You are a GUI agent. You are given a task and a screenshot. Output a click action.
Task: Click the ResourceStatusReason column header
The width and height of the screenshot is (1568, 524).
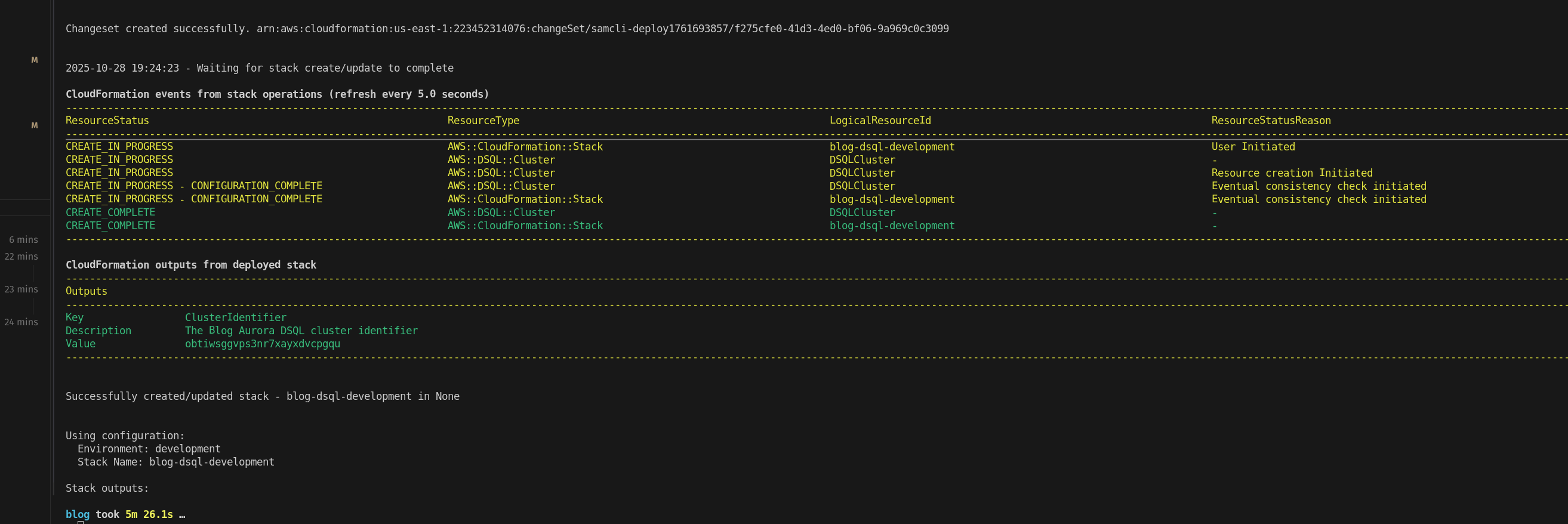[x=1270, y=121]
